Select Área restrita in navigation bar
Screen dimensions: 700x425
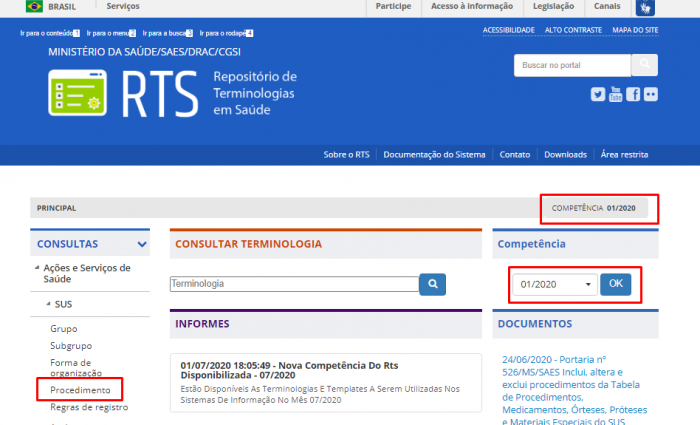(x=624, y=155)
